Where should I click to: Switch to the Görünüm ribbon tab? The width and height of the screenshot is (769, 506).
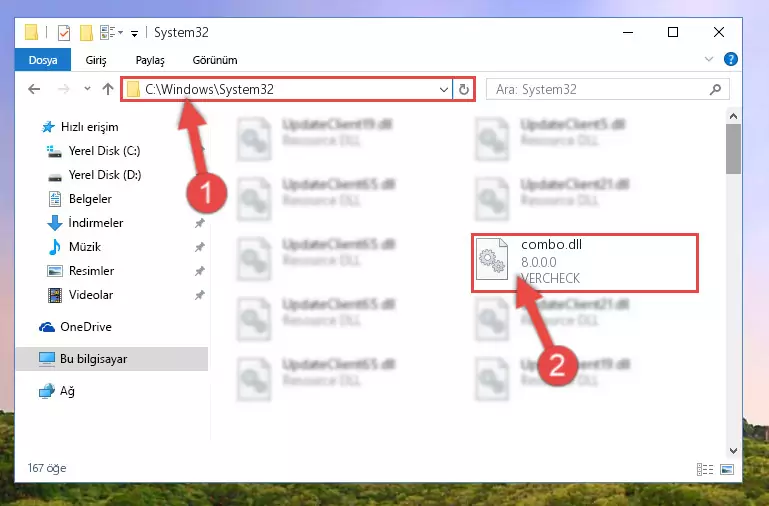click(215, 60)
